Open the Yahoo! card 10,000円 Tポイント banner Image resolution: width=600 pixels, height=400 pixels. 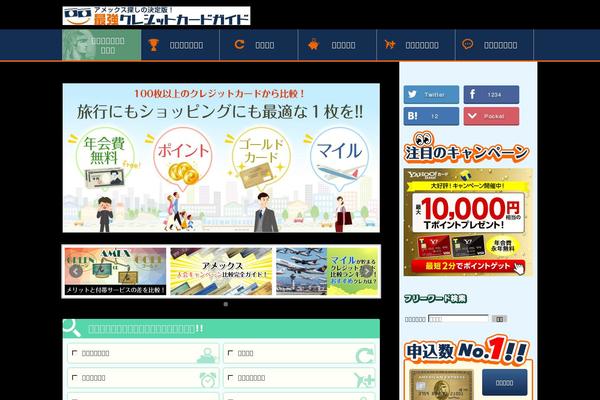[x=468, y=222]
